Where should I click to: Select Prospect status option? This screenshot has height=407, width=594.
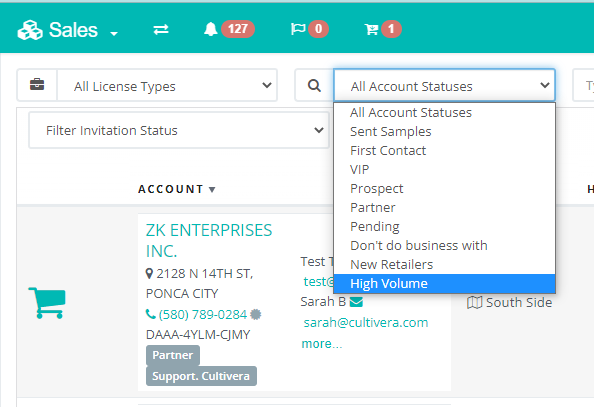tap(444, 188)
